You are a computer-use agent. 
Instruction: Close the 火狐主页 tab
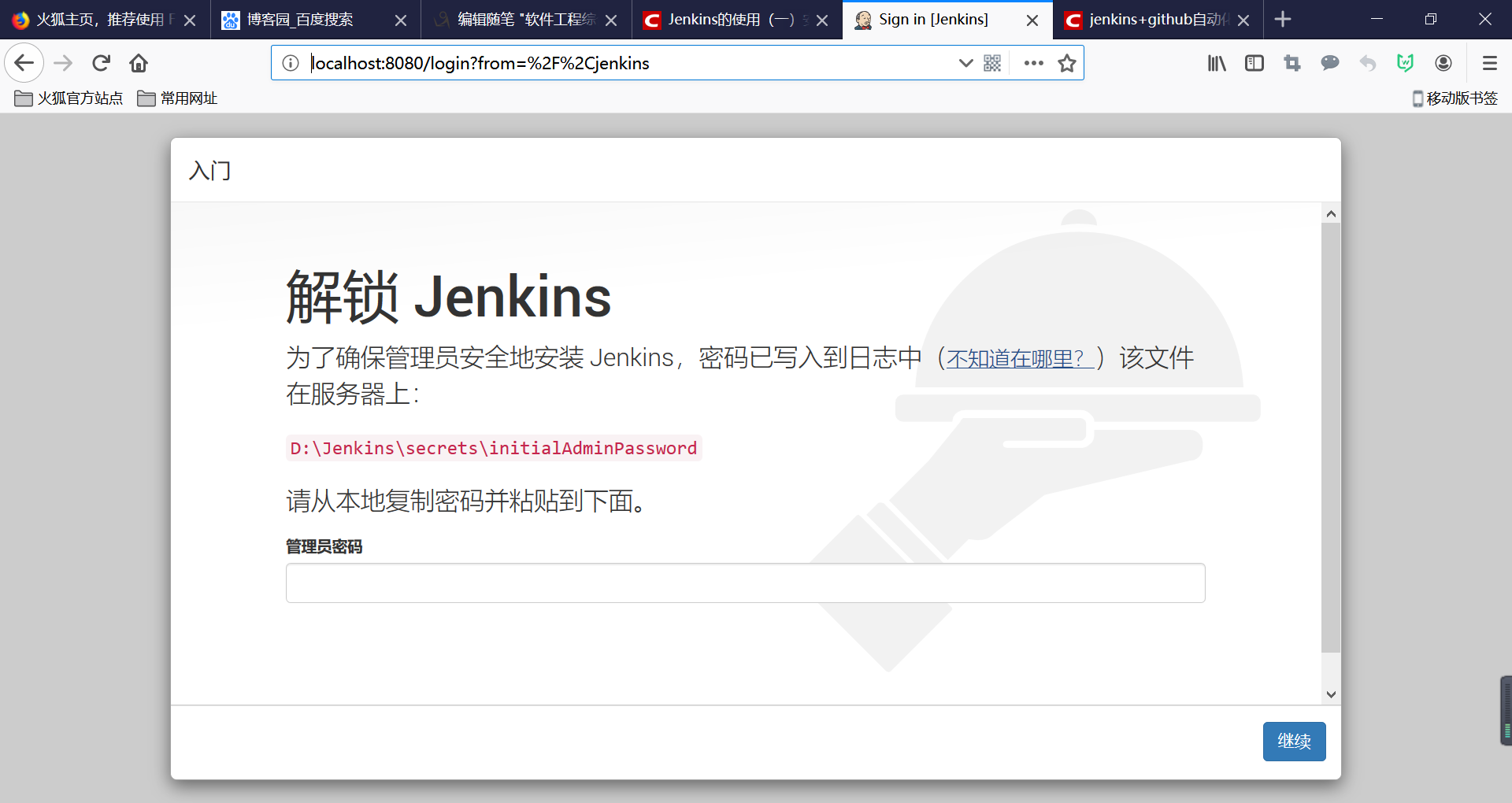pos(190,20)
